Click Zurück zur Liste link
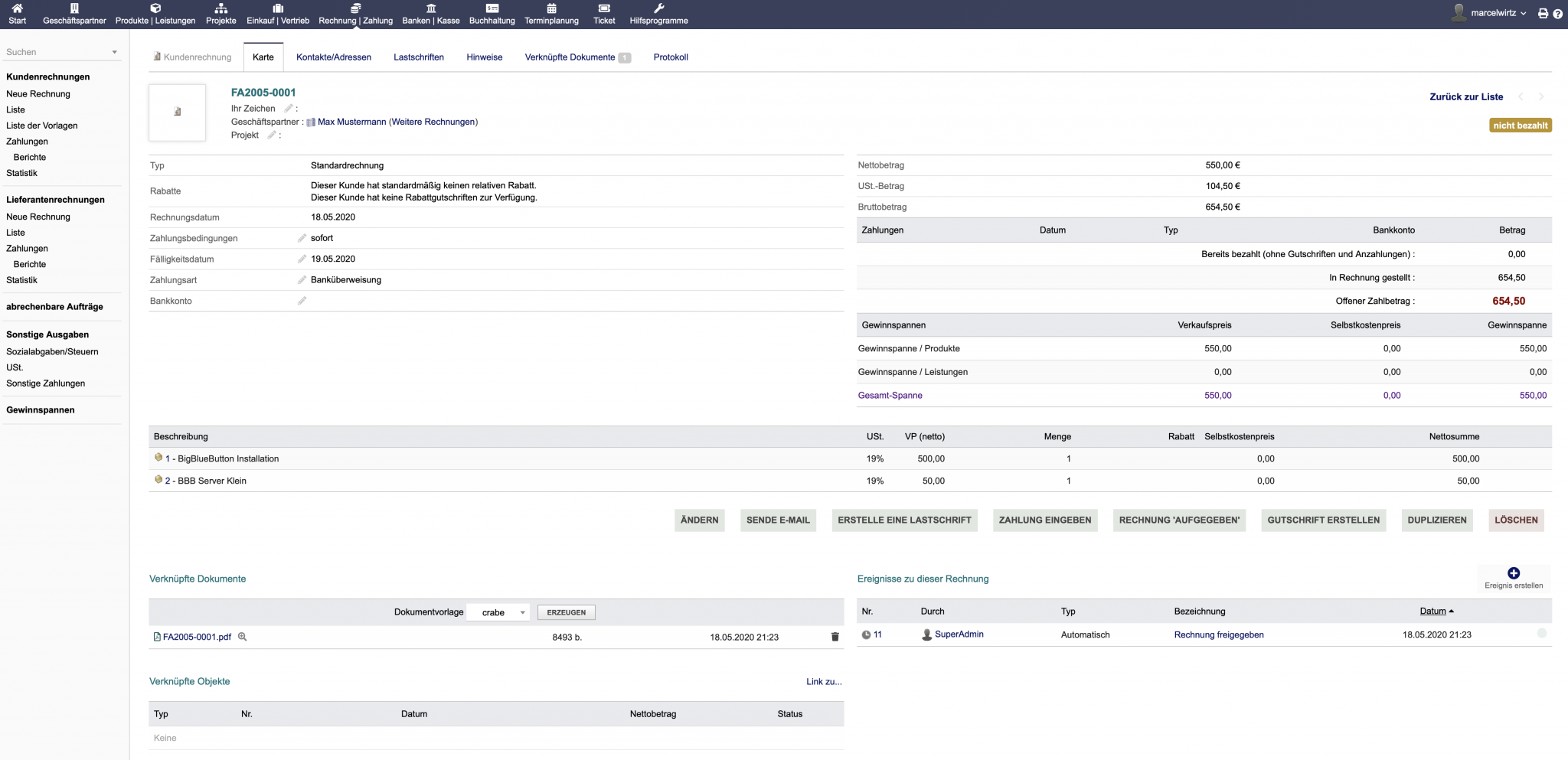 point(1466,96)
